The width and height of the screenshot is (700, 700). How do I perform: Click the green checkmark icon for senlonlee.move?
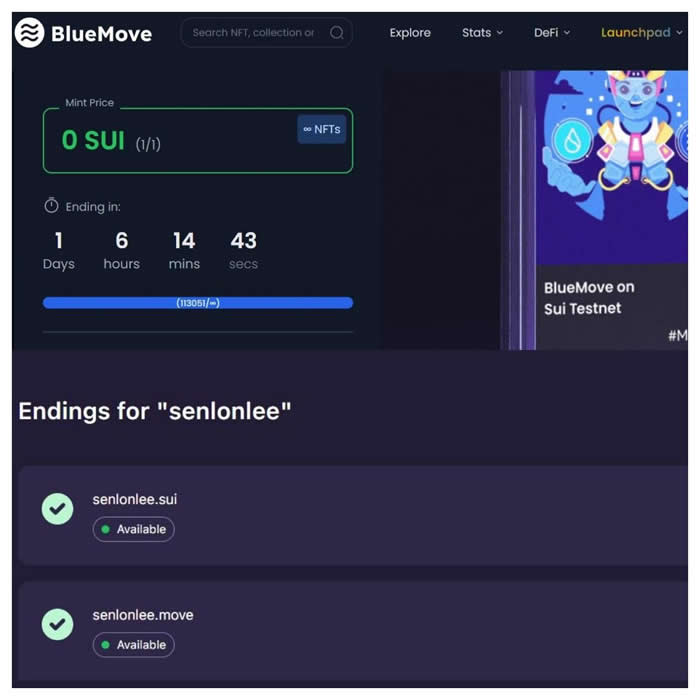(x=58, y=625)
